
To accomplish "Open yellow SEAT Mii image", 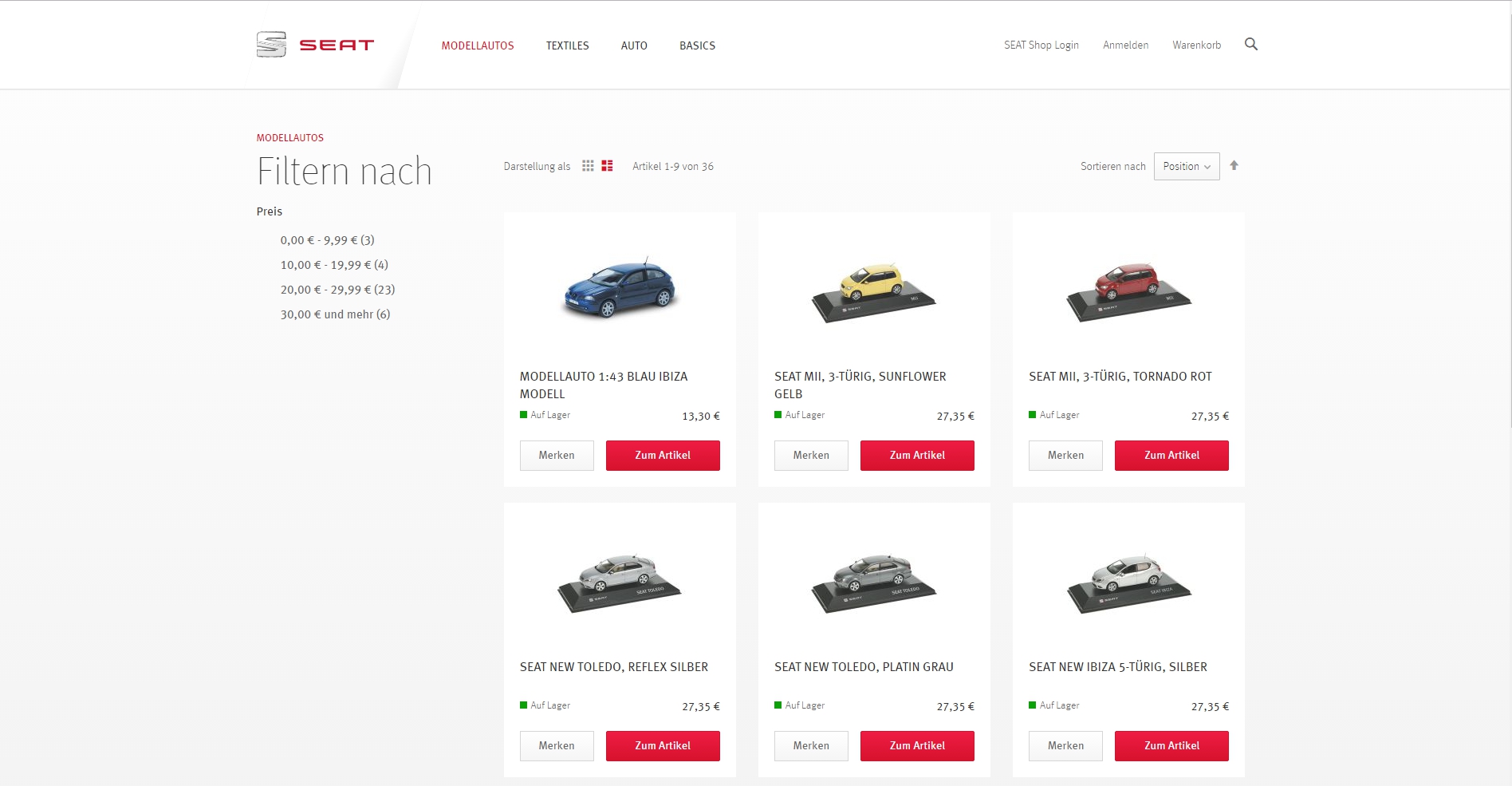I will click(874, 292).
